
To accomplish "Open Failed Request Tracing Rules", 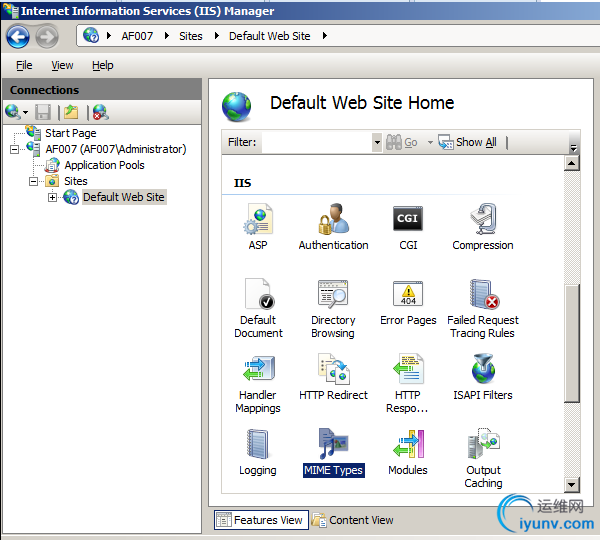I will point(483,308).
